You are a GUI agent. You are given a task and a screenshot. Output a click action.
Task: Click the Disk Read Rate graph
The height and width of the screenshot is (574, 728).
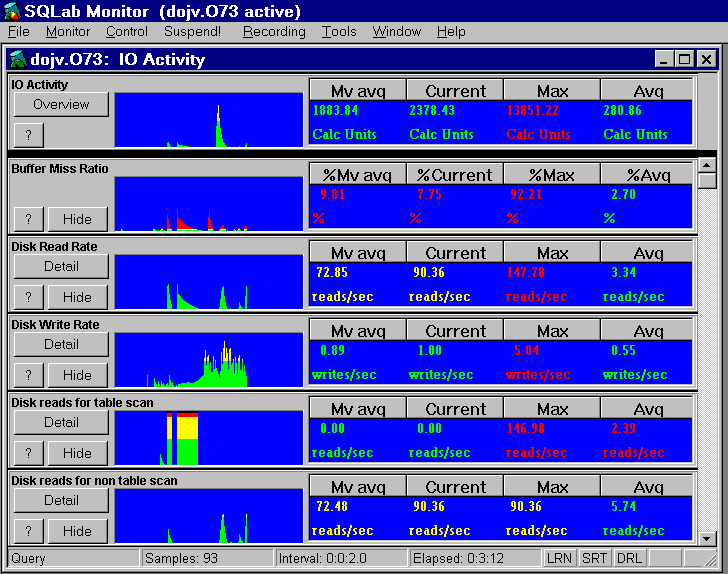(209, 282)
